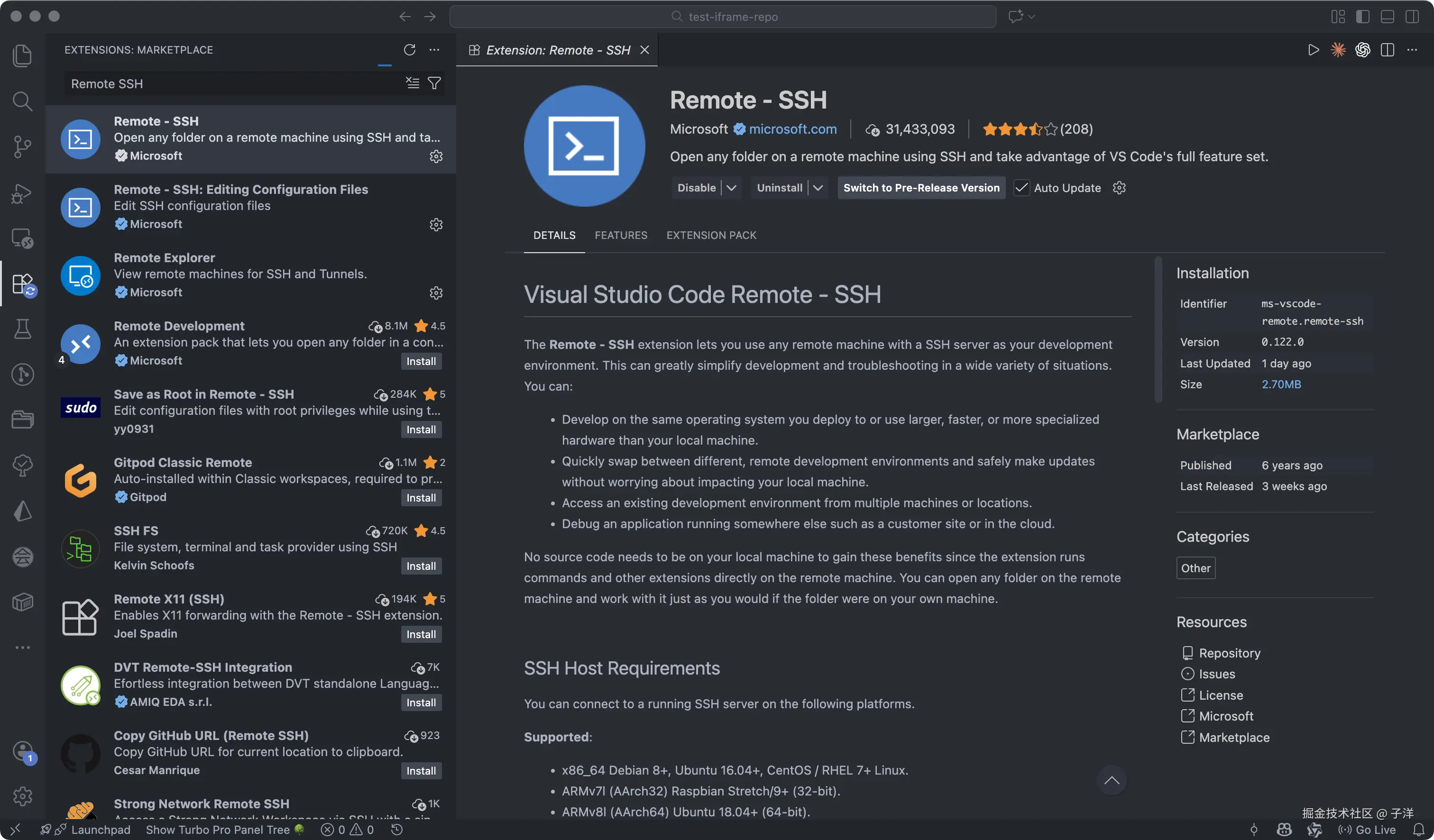This screenshot has width=1434, height=840.
Task: Click the Remote SSH search input field
Action: coord(228,83)
